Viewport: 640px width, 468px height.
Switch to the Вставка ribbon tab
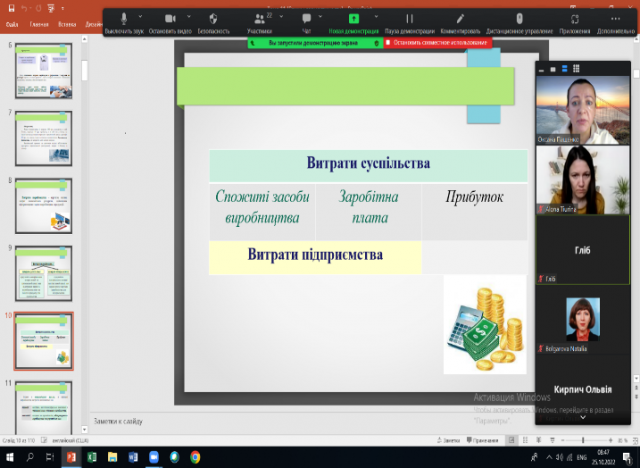(x=67, y=24)
